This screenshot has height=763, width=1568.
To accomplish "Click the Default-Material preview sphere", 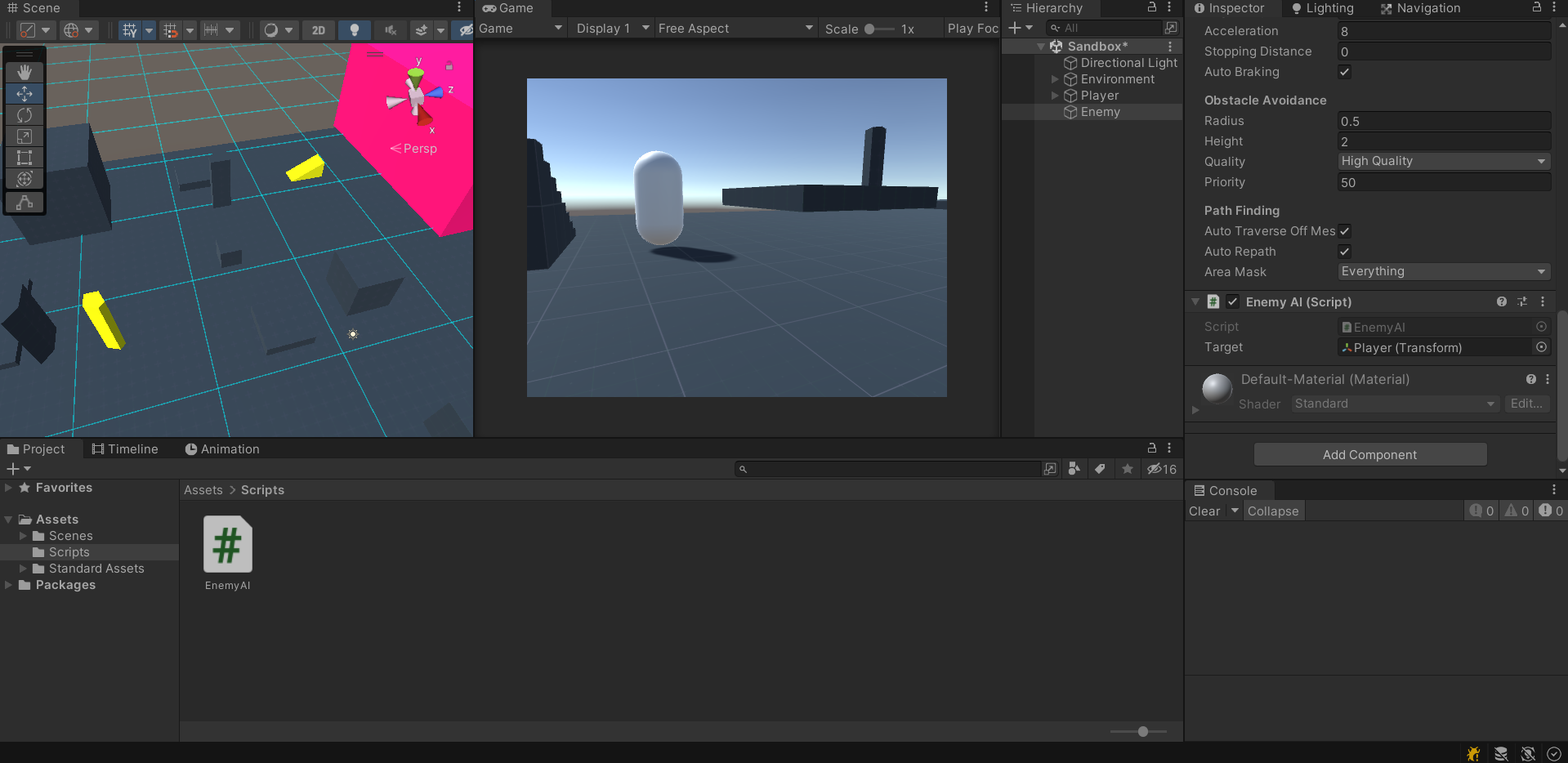I will coord(1217,388).
